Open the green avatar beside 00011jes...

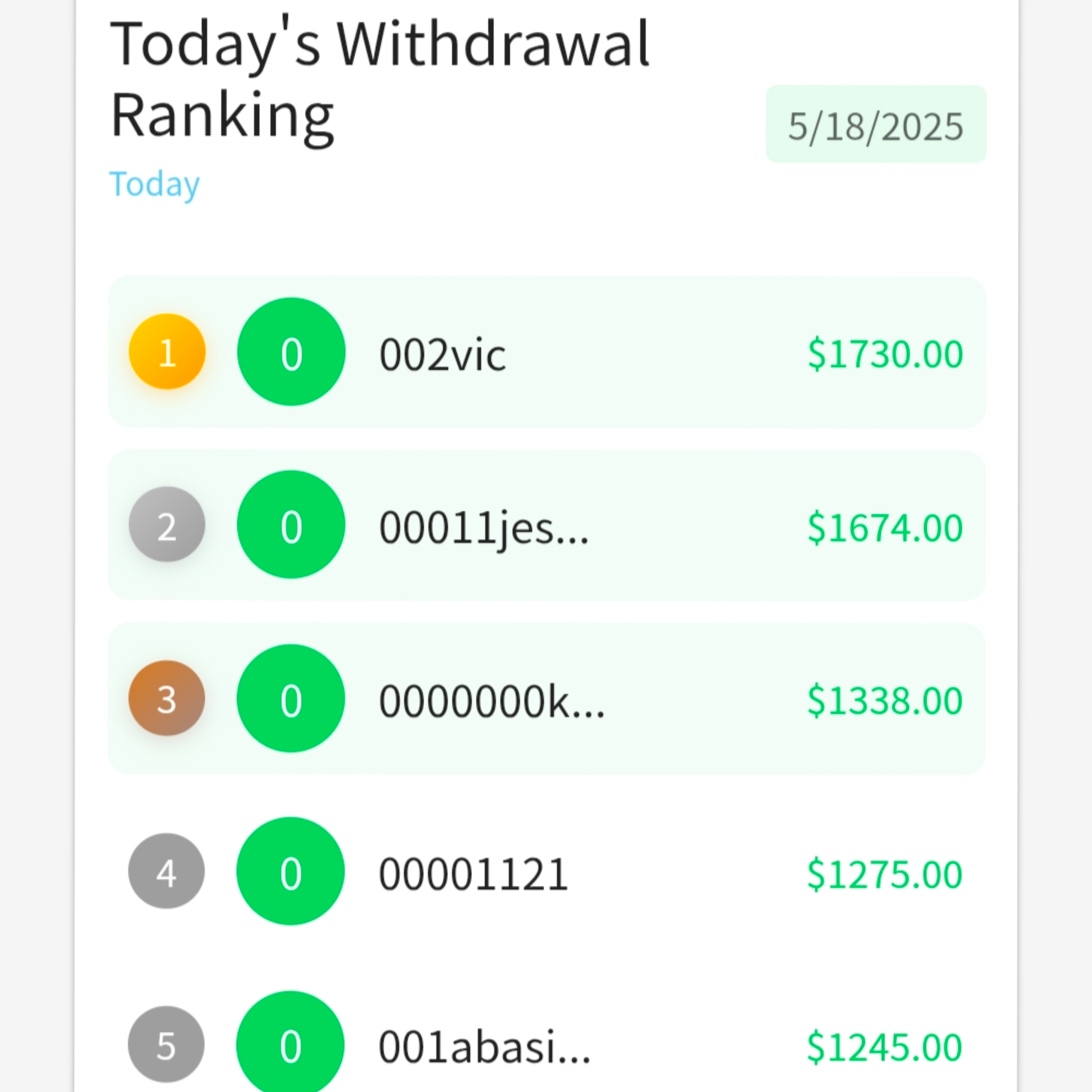pos(291,524)
